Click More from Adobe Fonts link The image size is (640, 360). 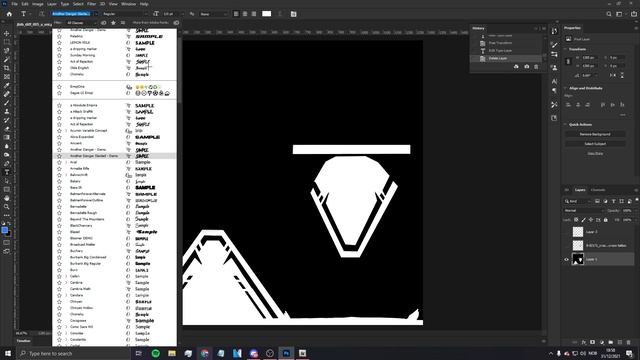tap(150, 23)
